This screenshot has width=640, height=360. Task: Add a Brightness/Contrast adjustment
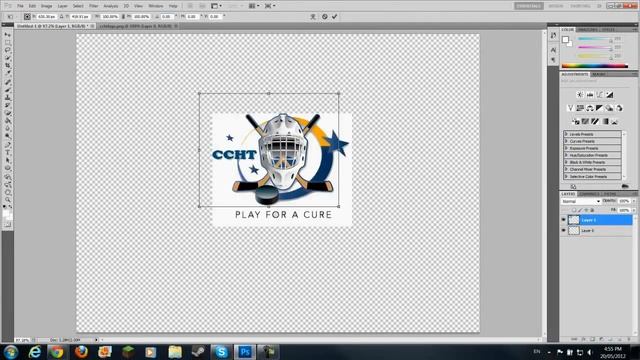click(580, 95)
